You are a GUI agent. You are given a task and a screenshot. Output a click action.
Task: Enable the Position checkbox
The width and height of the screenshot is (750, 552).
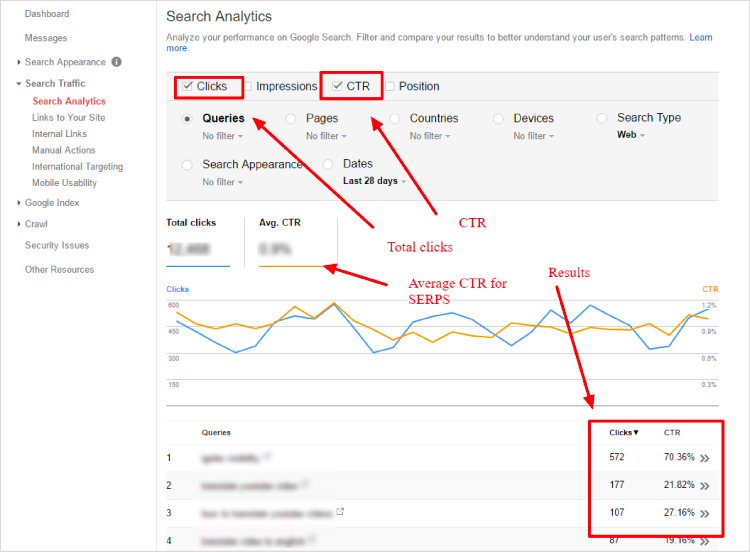(389, 86)
